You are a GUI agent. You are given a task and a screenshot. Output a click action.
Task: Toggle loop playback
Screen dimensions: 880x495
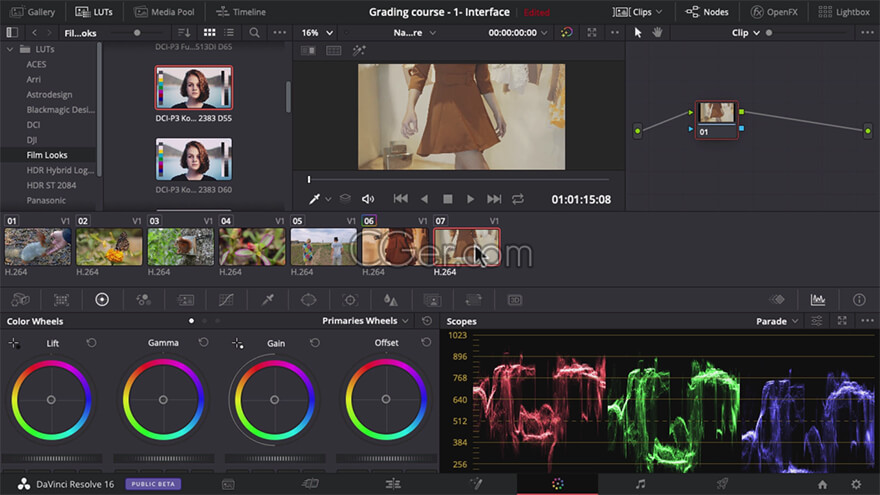[517, 199]
